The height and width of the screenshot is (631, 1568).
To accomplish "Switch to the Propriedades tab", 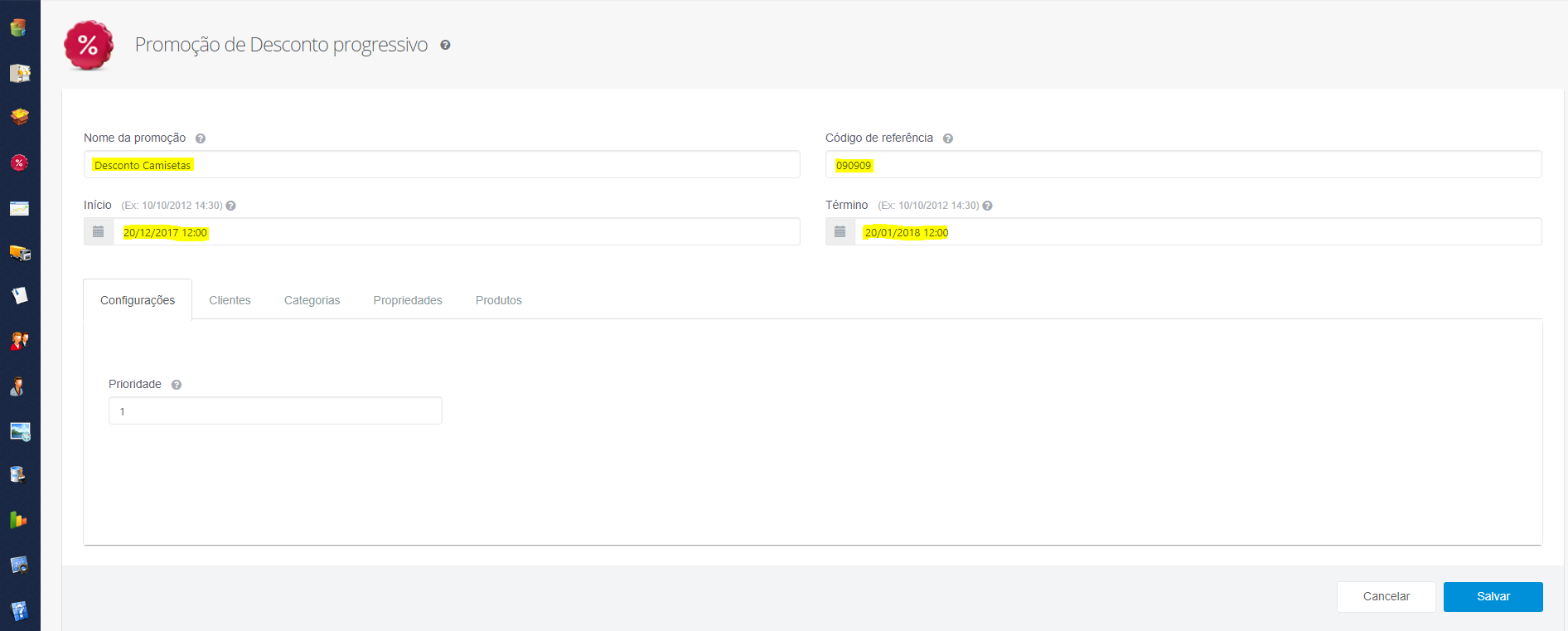I will coord(408,300).
